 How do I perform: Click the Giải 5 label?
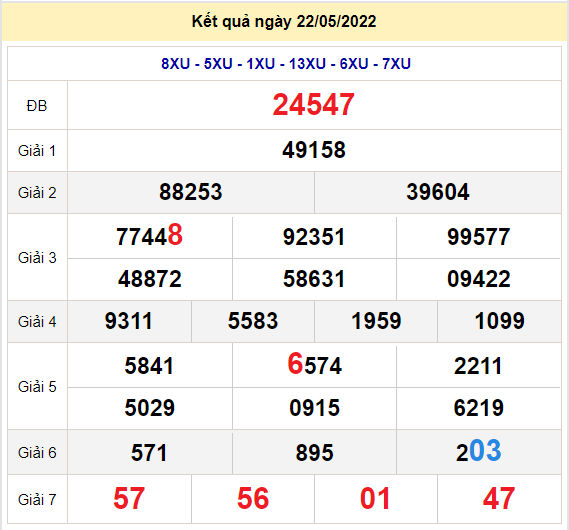[37, 386]
